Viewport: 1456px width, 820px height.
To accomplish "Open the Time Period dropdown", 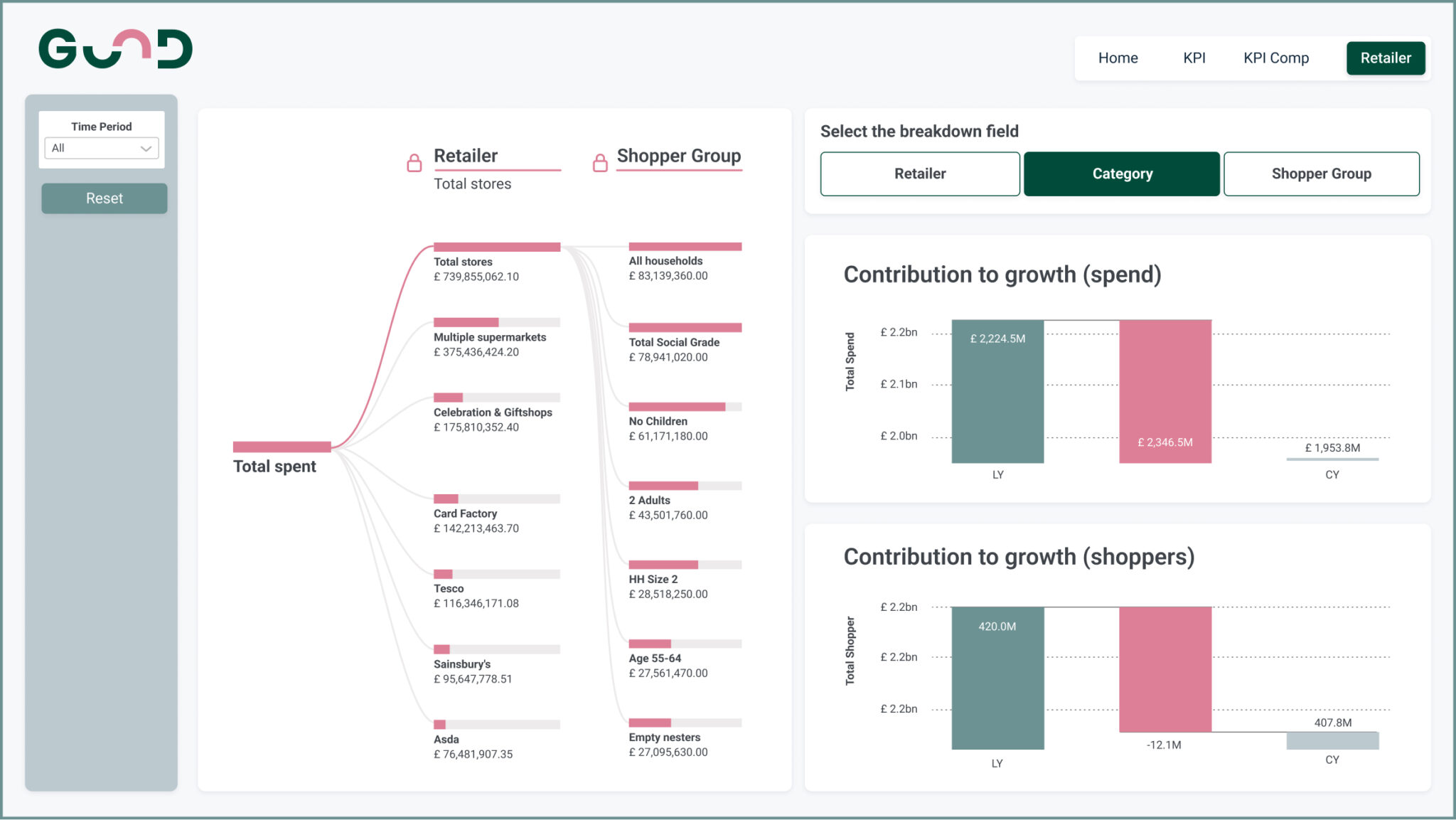I will (x=101, y=148).
